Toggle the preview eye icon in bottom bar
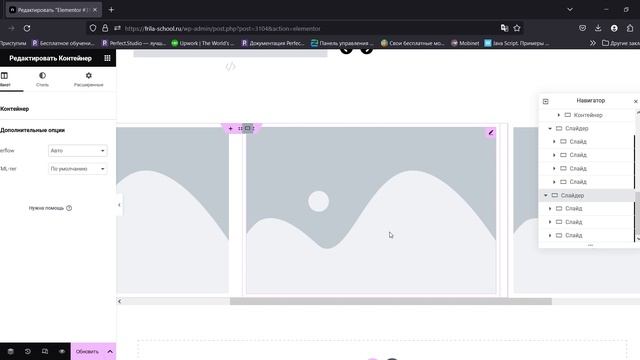The height and width of the screenshot is (360, 640). (62, 351)
